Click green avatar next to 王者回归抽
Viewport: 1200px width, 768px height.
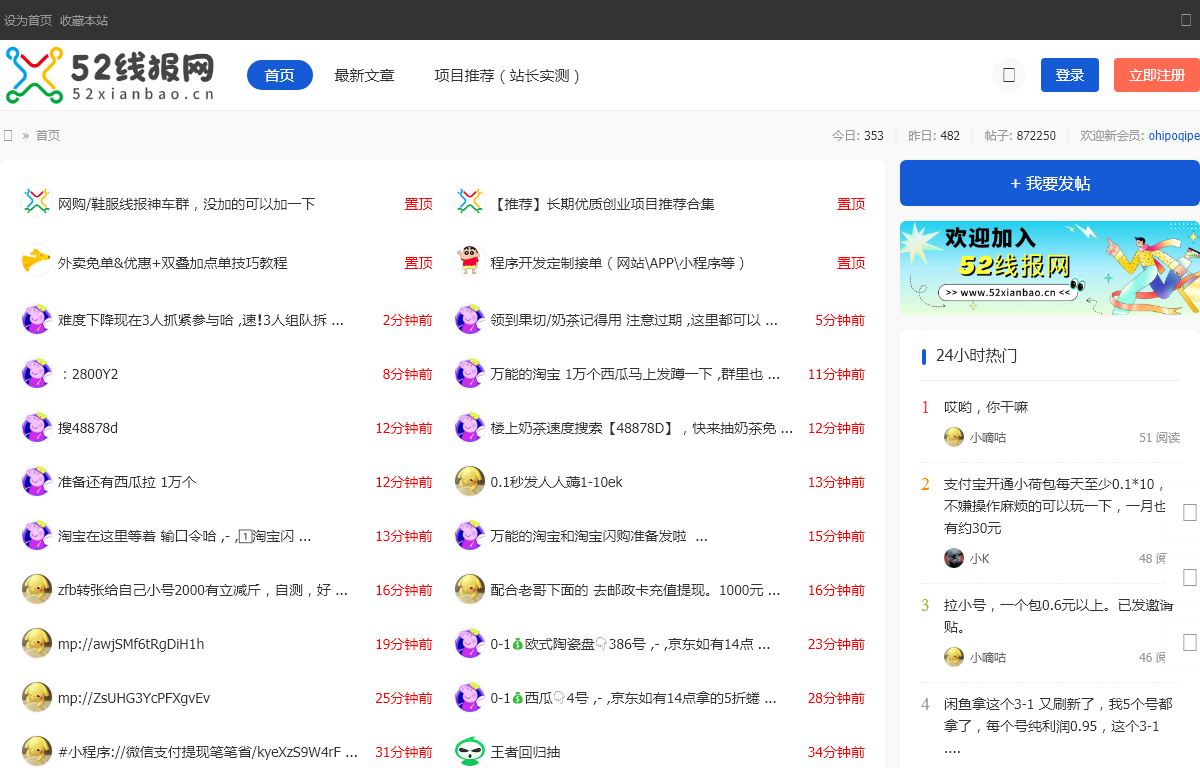pos(470,751)
